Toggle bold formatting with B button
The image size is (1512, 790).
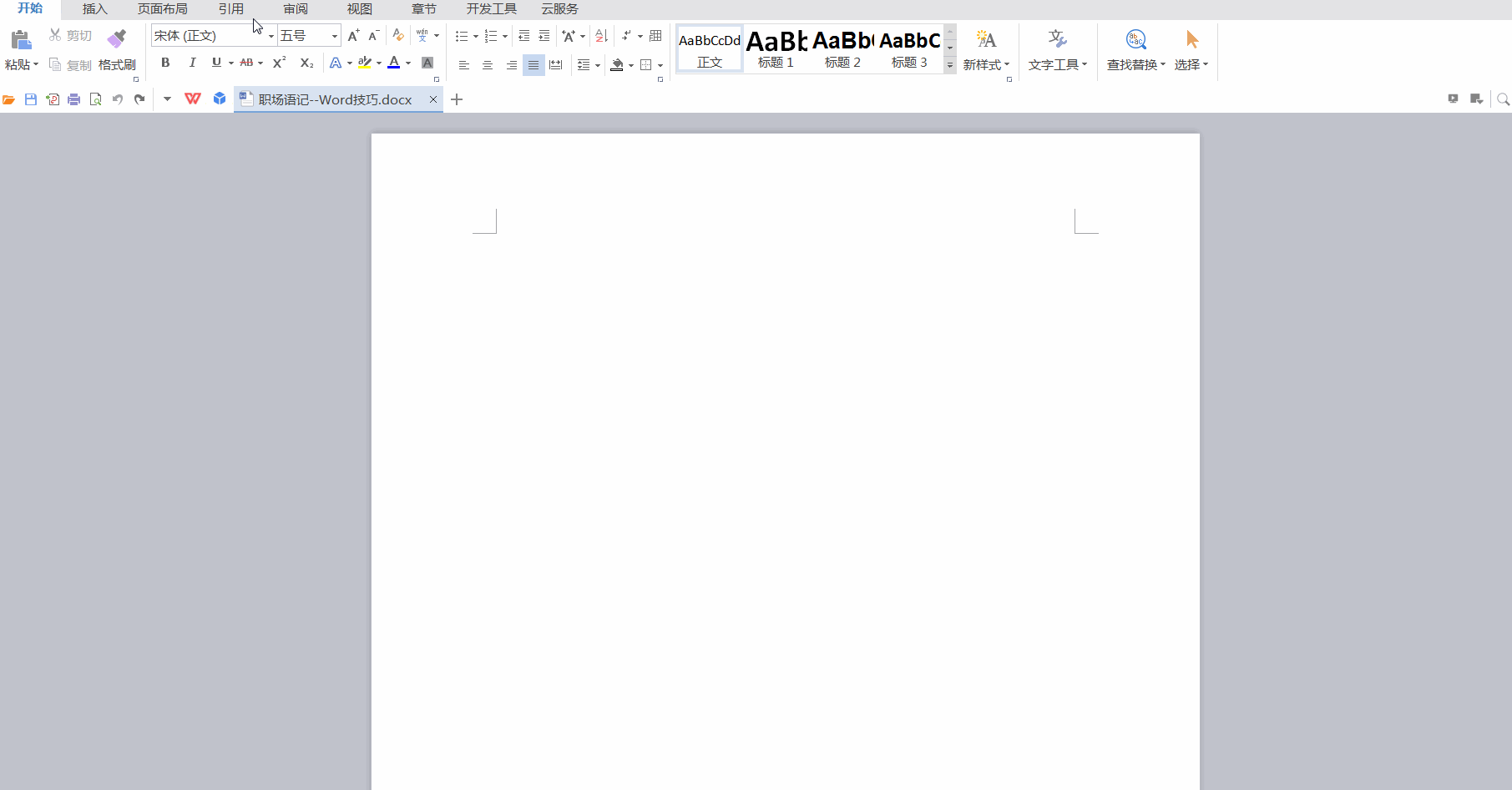pos(165,63)
